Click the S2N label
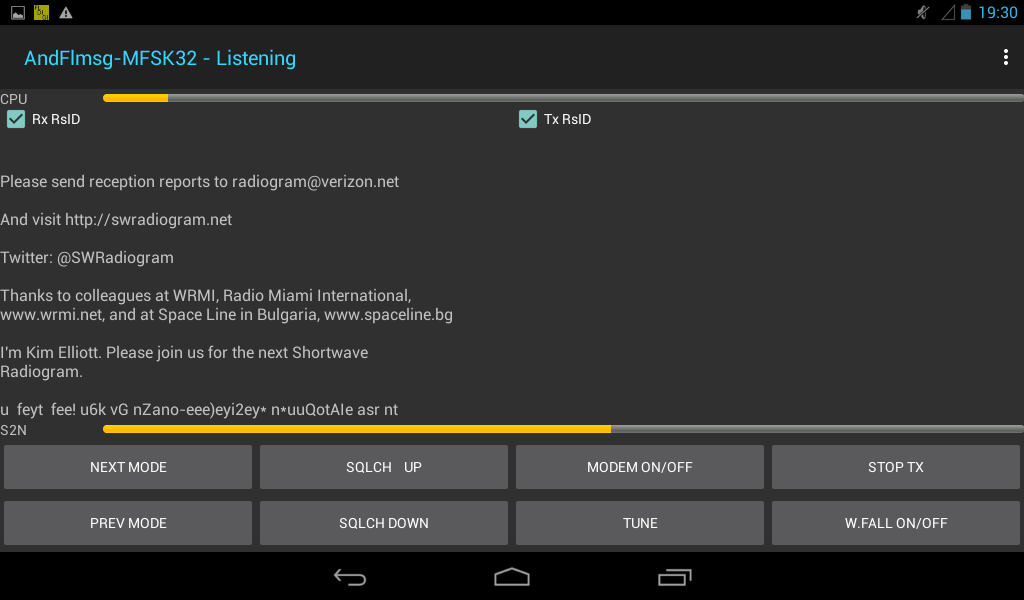The image size is (1024, 600). pos(14,430)
